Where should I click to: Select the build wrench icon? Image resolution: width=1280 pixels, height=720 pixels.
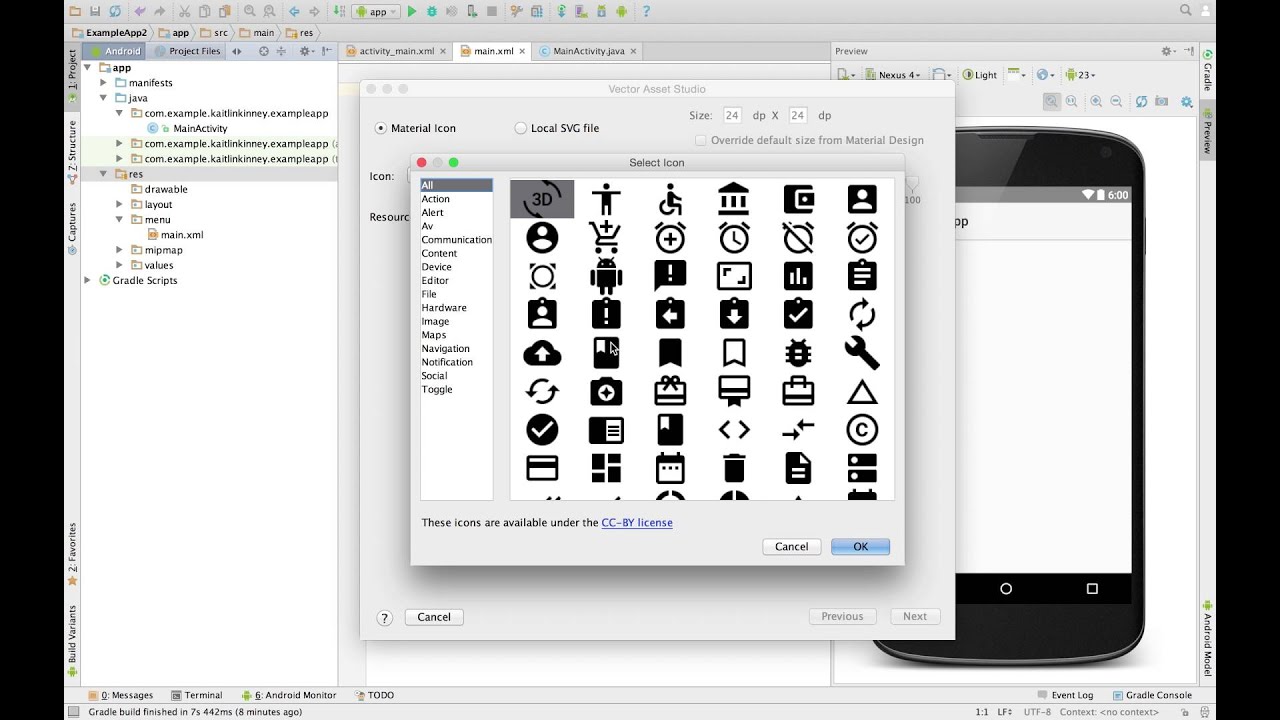861,352
